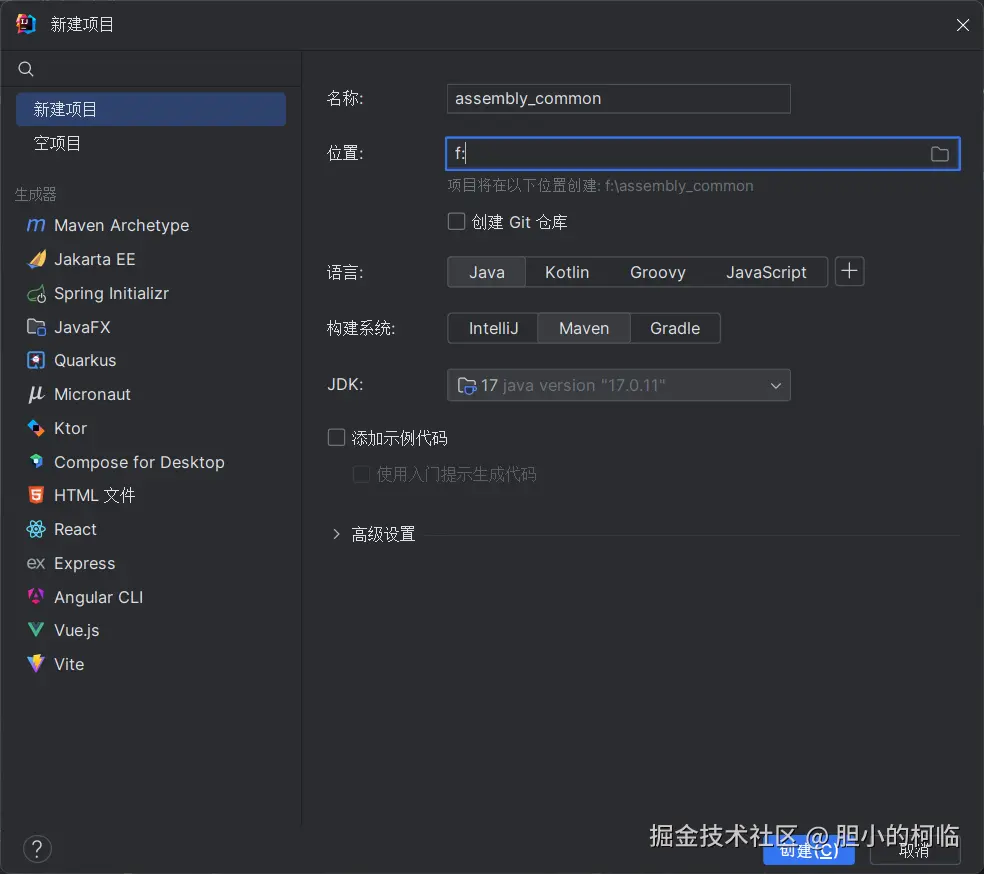Click the React atom icon
Viewport: 984px width, 874px height.
click(36, 529)
